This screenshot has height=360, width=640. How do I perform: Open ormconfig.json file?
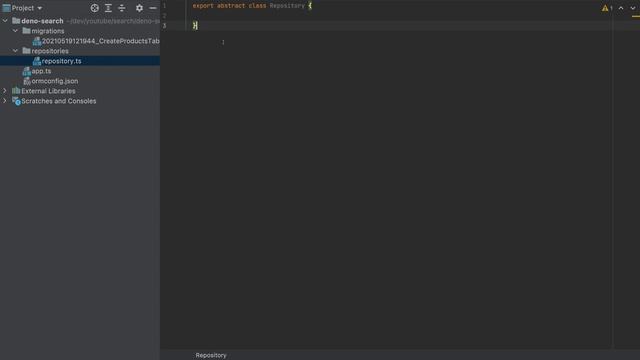click(x=55, y=81)
